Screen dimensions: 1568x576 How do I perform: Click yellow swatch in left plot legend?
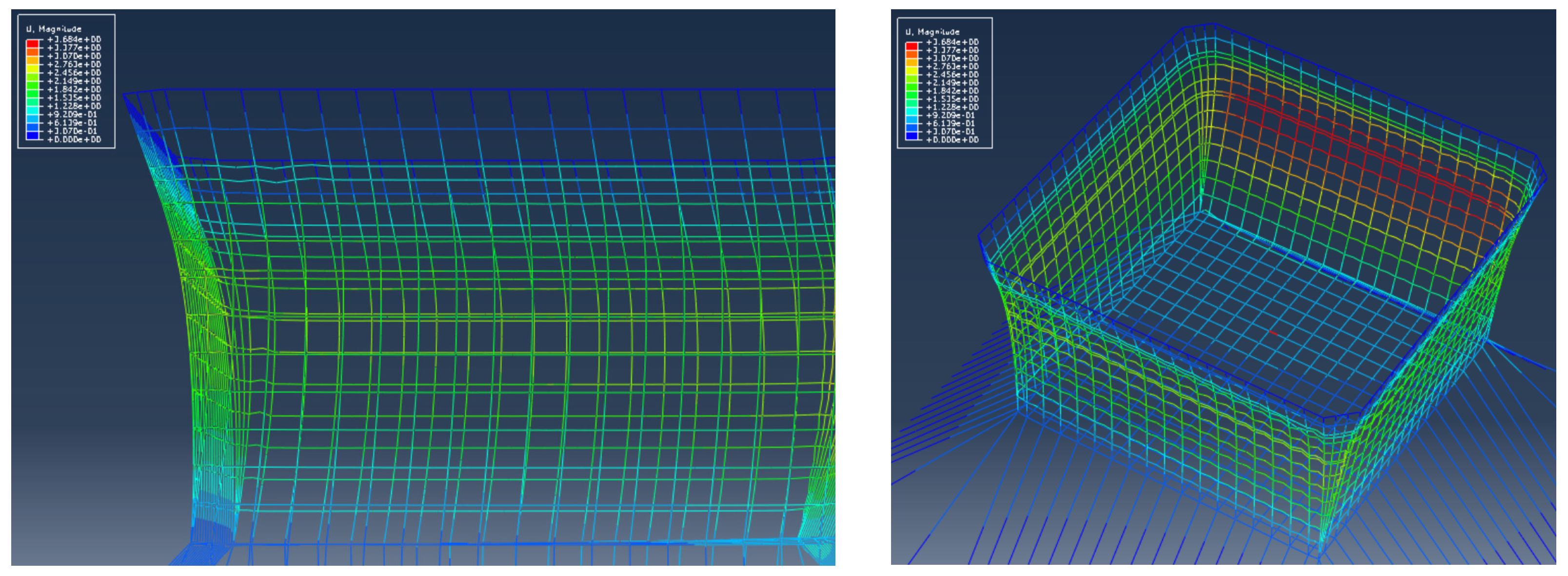tap(33, 69)
